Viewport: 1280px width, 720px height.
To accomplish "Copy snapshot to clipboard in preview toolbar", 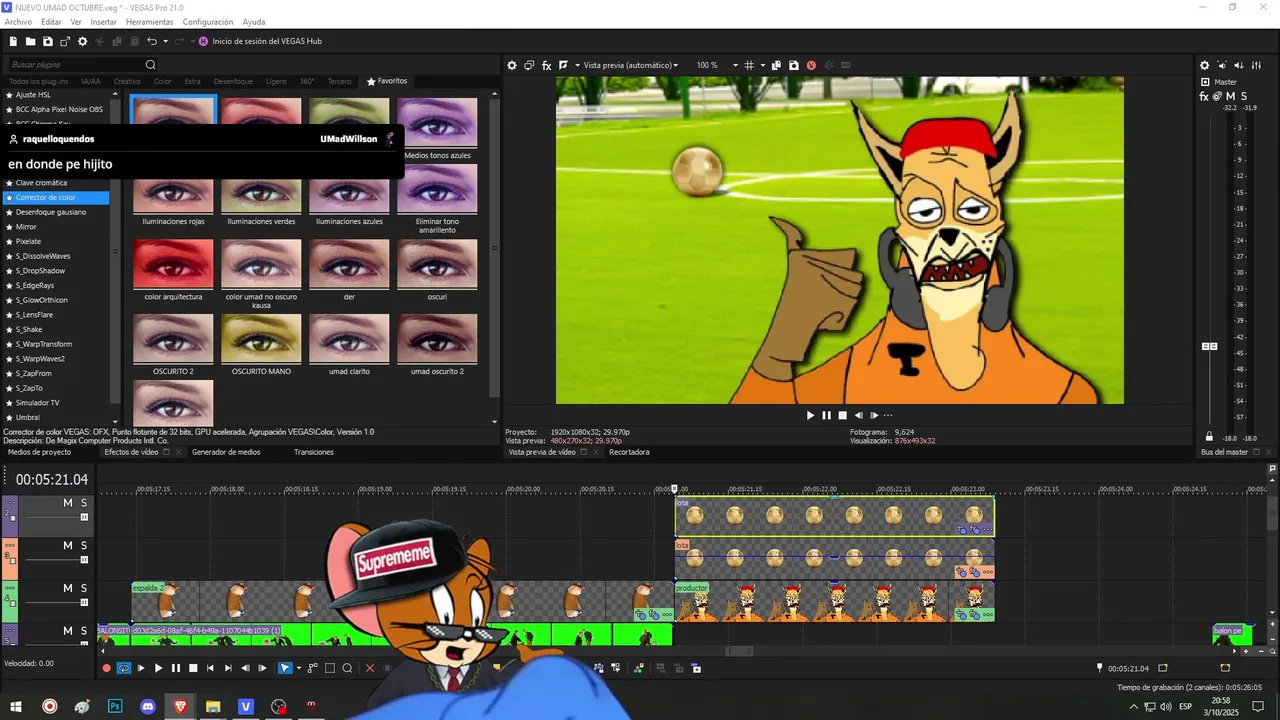I will point(778,65).
